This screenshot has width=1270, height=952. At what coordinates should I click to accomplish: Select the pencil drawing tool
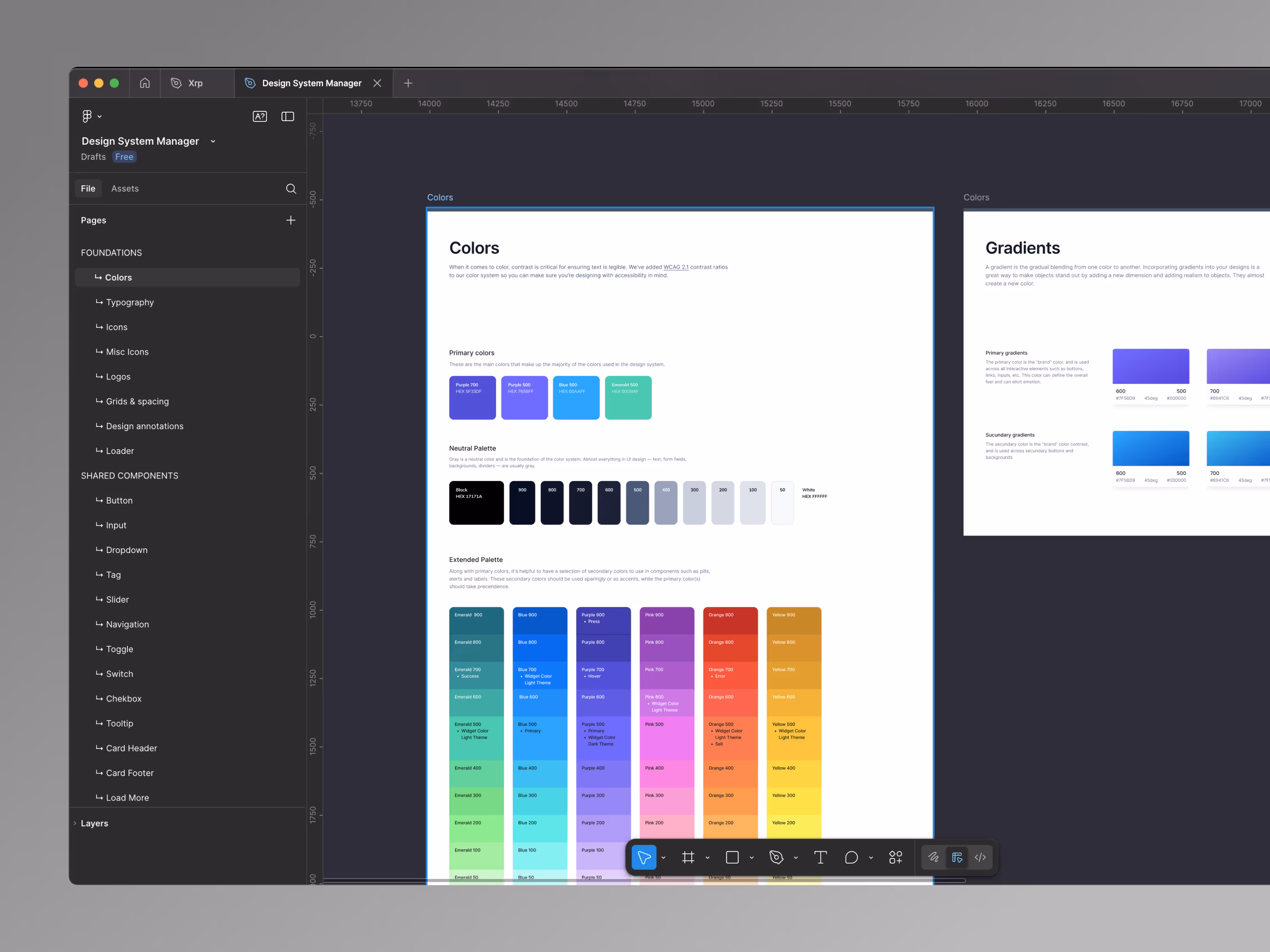[933, 857]
